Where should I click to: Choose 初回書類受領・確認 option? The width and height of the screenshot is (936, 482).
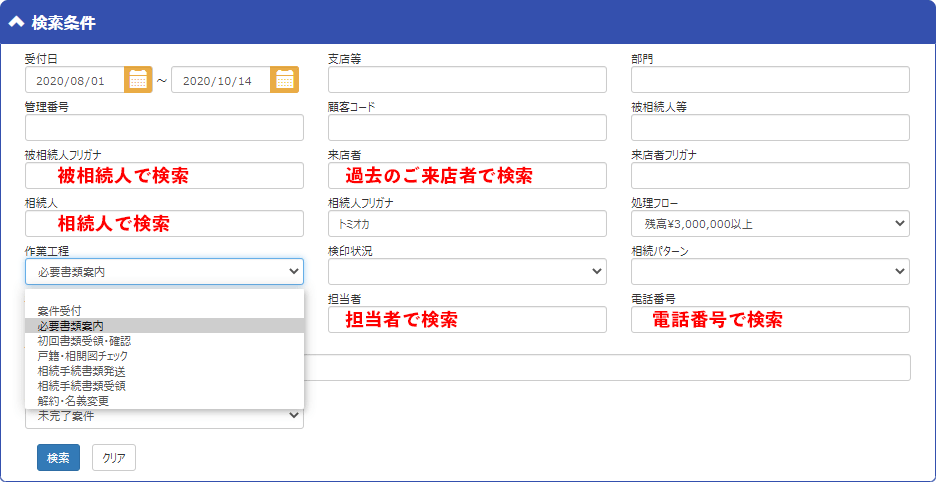click(x=84, y=341)
